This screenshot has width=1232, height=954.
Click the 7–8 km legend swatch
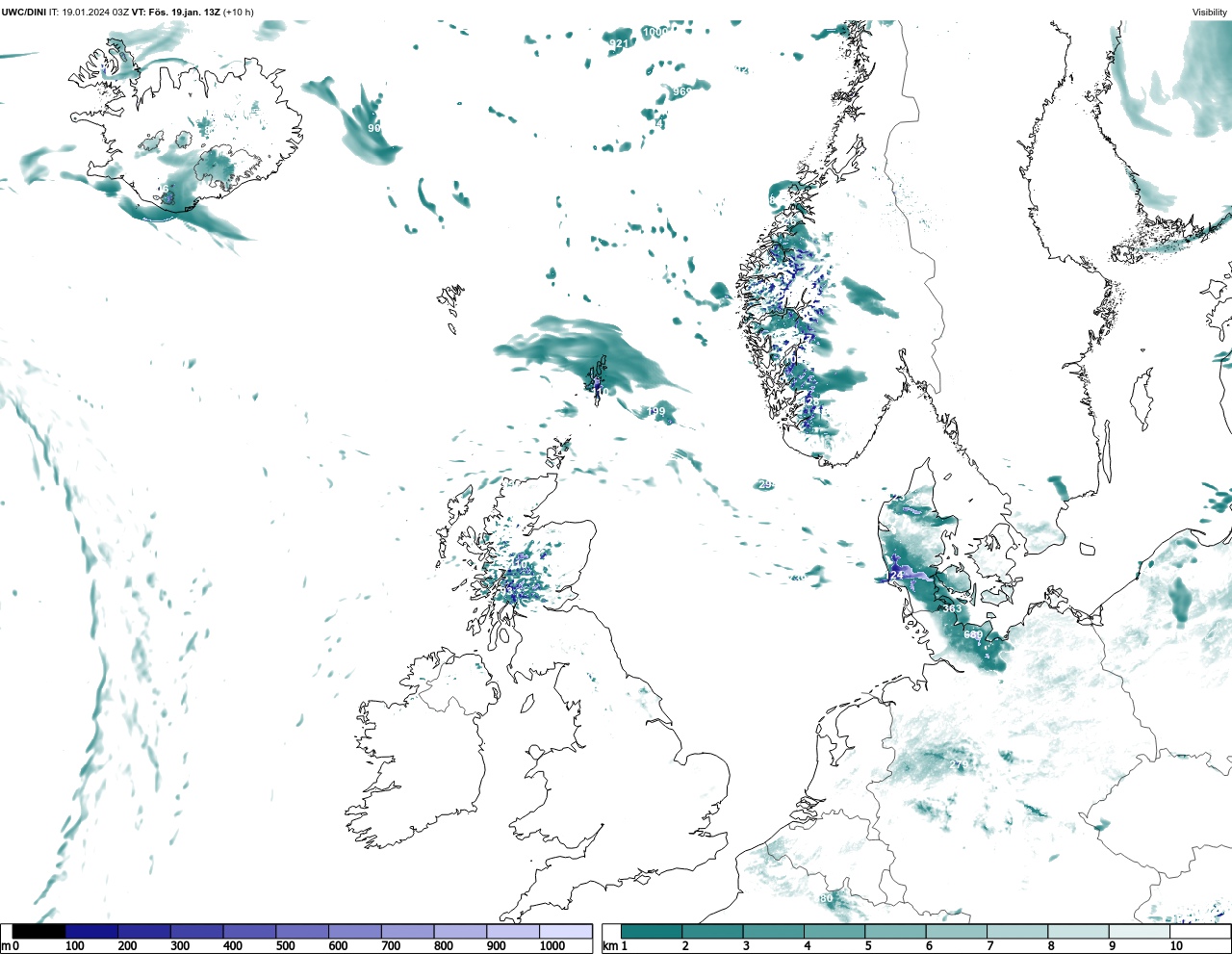click(1017, 931)
